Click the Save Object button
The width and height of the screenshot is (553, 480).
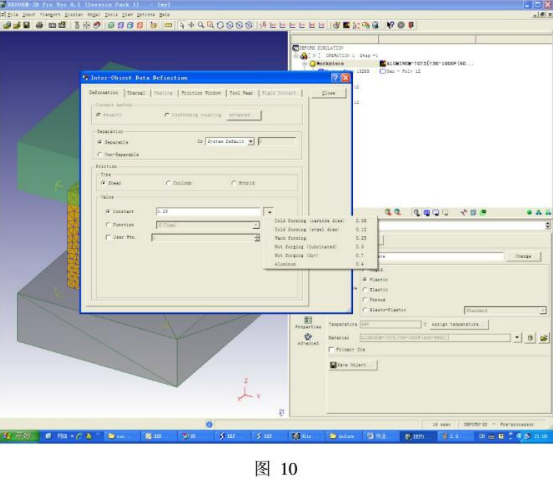pos(353,365)
